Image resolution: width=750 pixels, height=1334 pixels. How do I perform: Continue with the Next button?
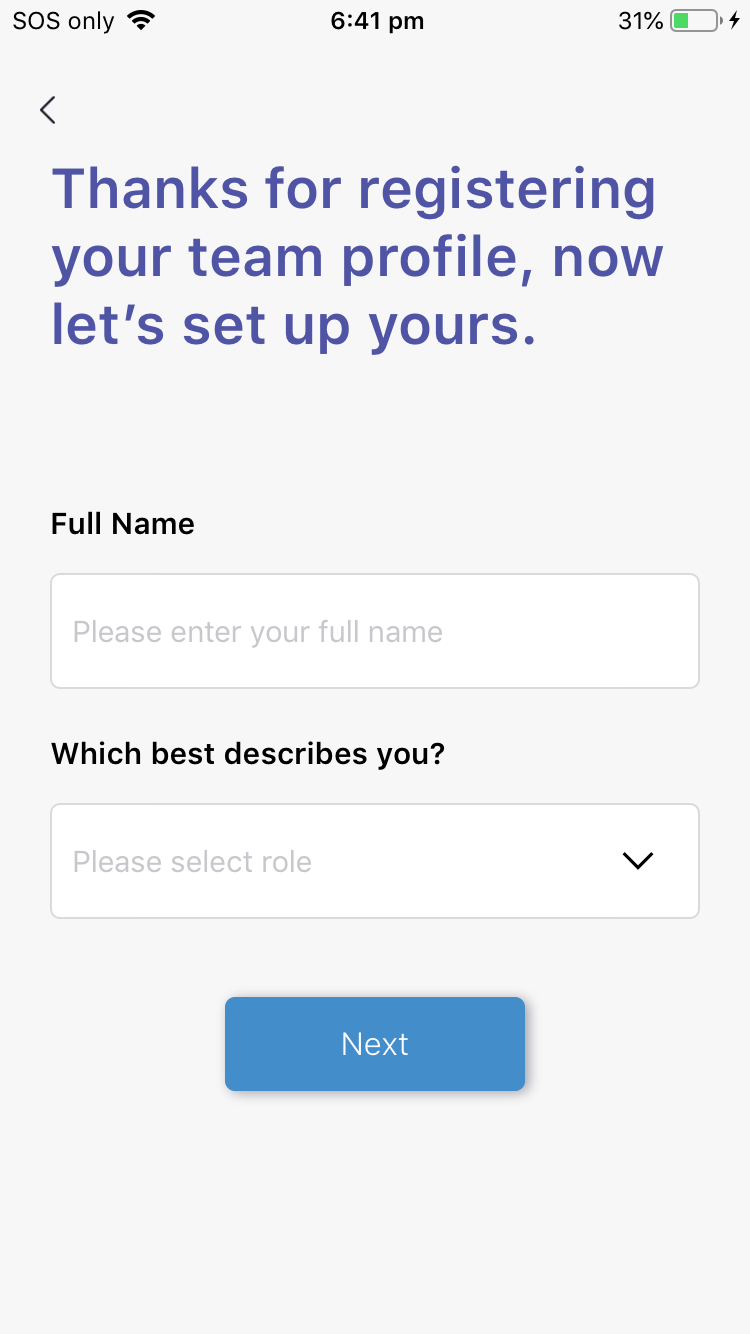pyautogui.click(x=375, y=1044)
